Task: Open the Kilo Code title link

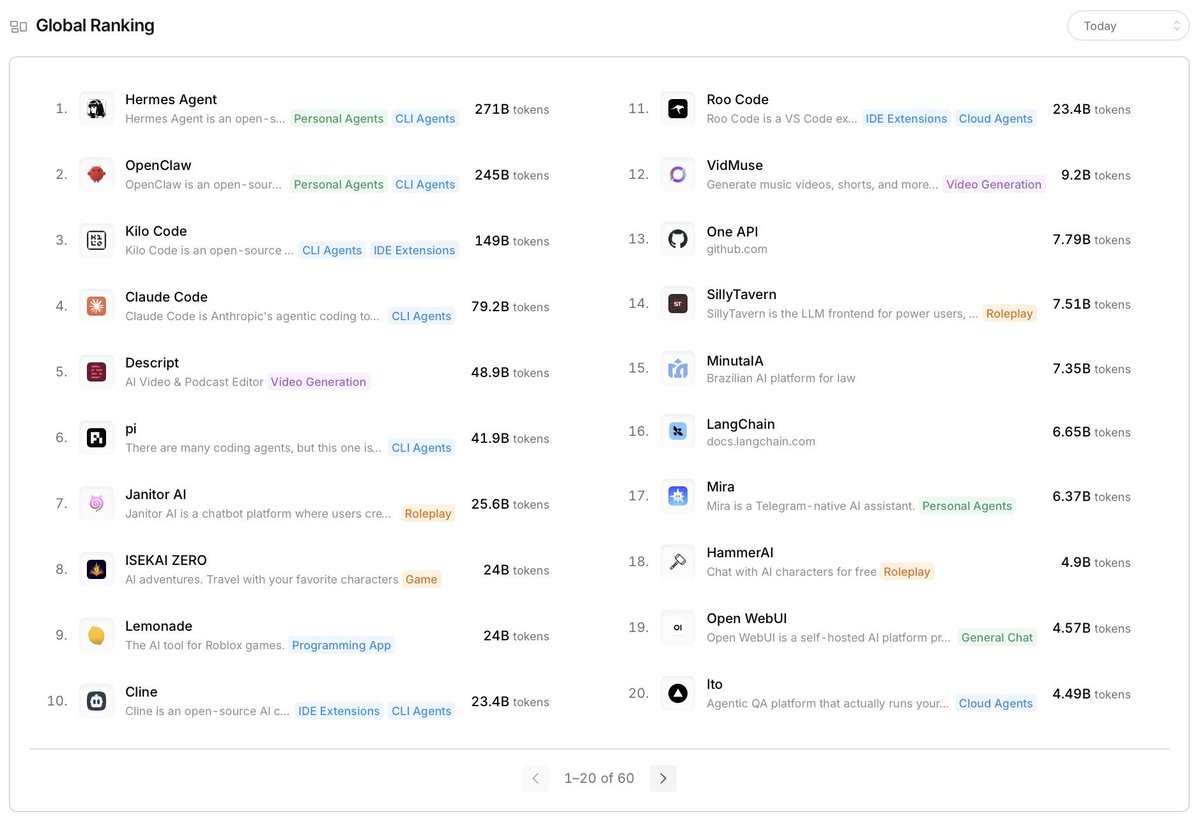Action: tap(156, 231)
